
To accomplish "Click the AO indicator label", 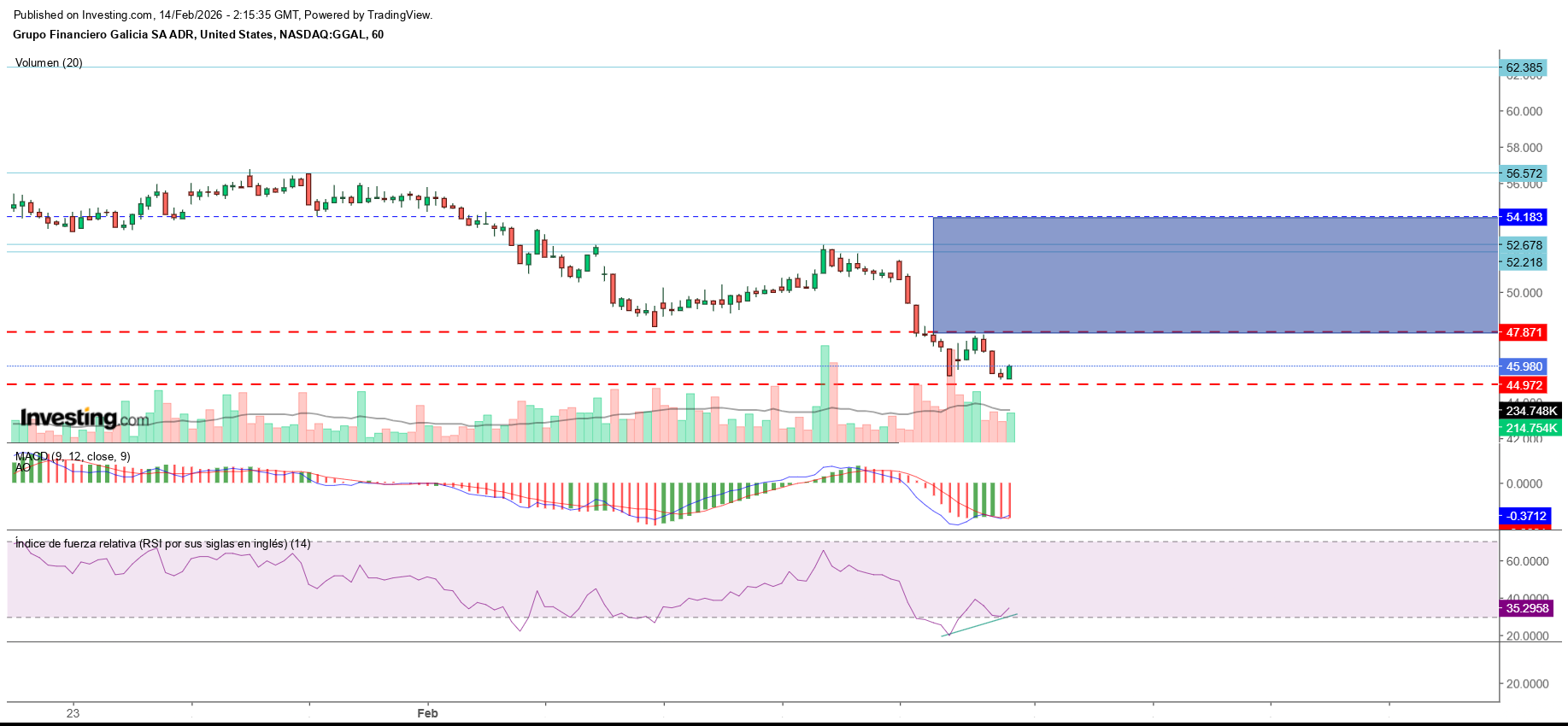I will [23, 467].
